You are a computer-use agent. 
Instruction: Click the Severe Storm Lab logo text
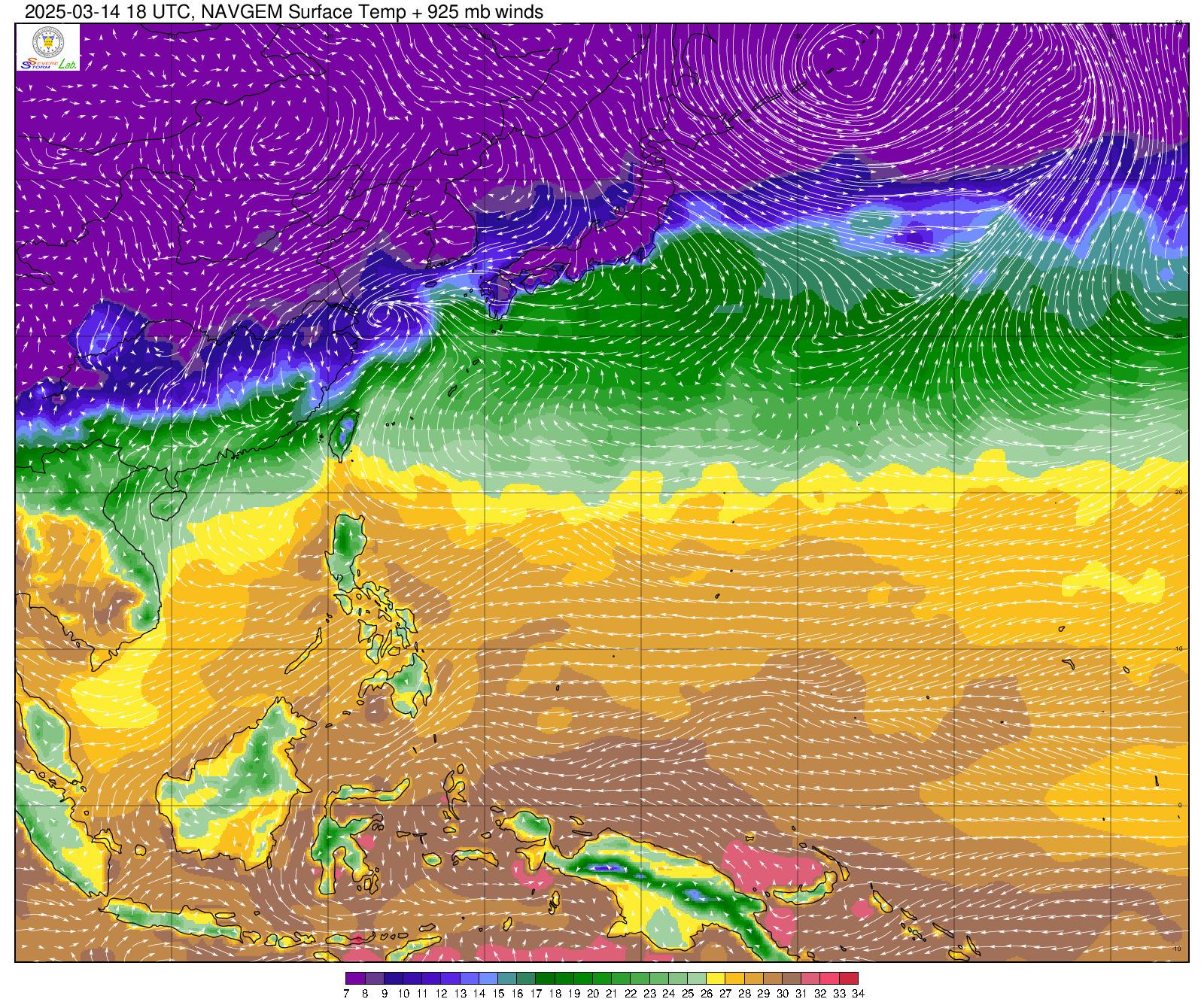click(48, 64)
